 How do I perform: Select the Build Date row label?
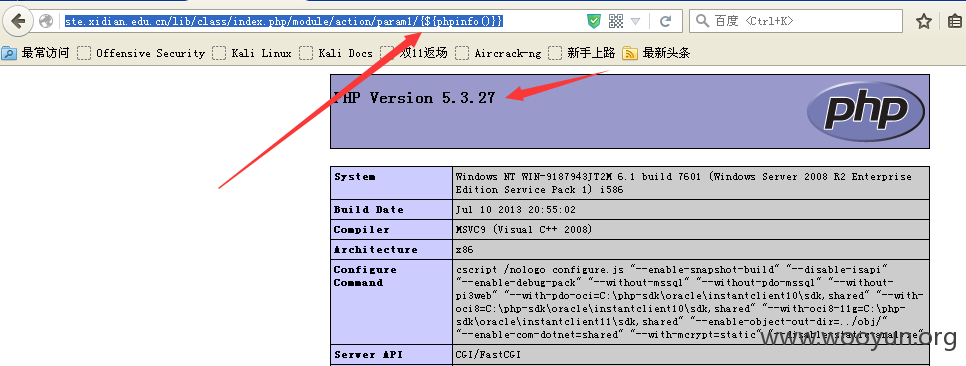(x=368, y=209)
